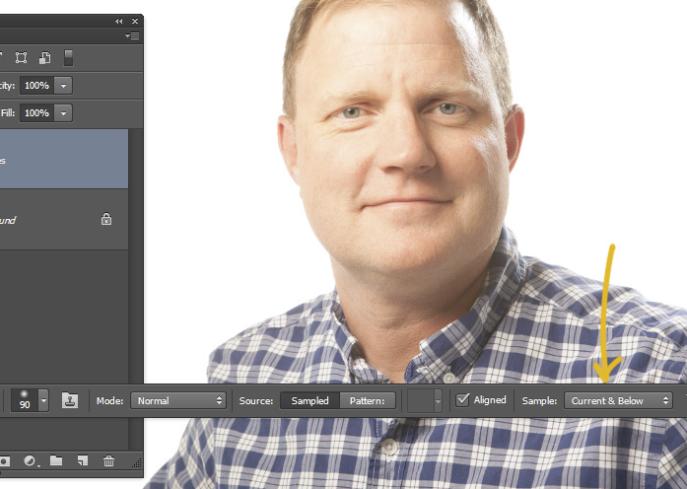This screenshot has width=687, height=489.
Task: Open brush preset picker showing 90
Action: point(25,400)
